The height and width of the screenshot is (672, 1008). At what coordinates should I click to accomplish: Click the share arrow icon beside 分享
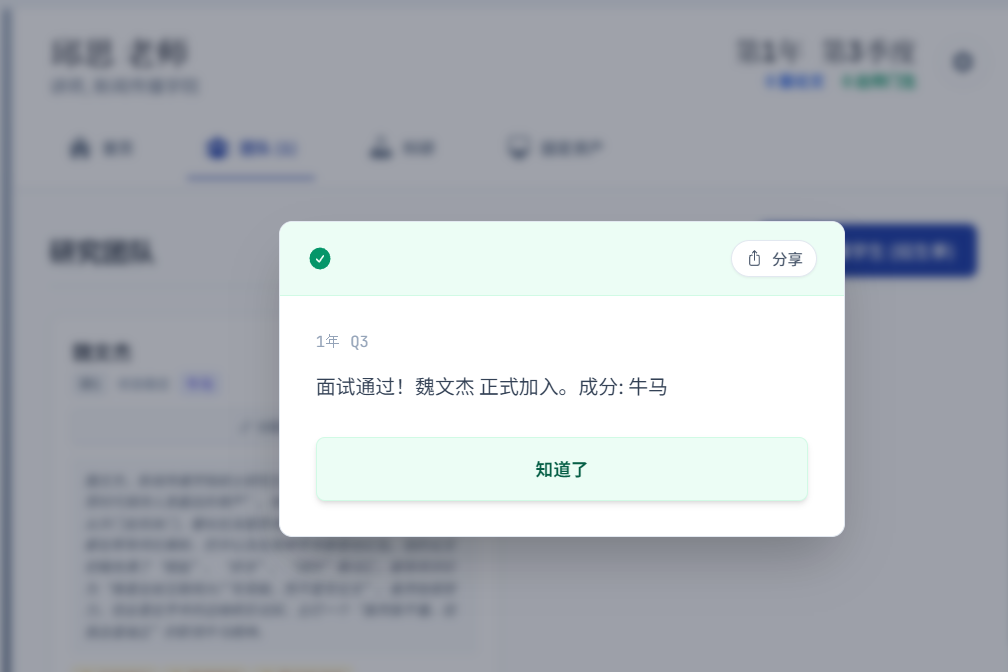coord(755,259)
